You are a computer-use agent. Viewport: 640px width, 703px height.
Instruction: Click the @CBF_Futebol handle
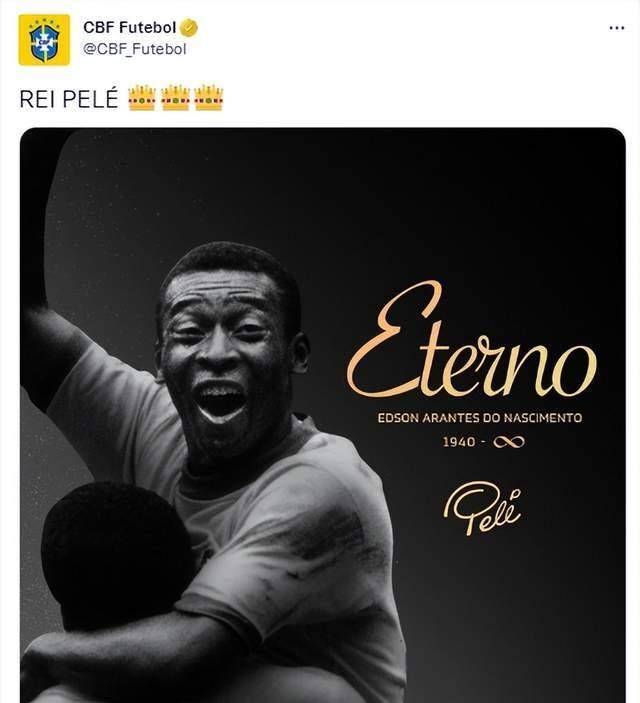tap(134, 48)
